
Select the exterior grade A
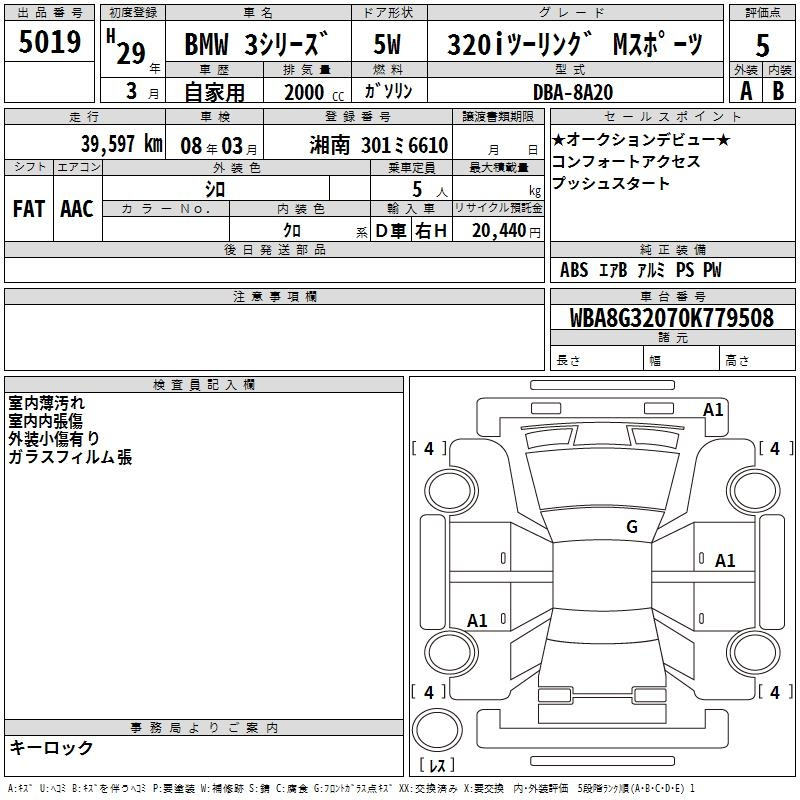point(746,91)
